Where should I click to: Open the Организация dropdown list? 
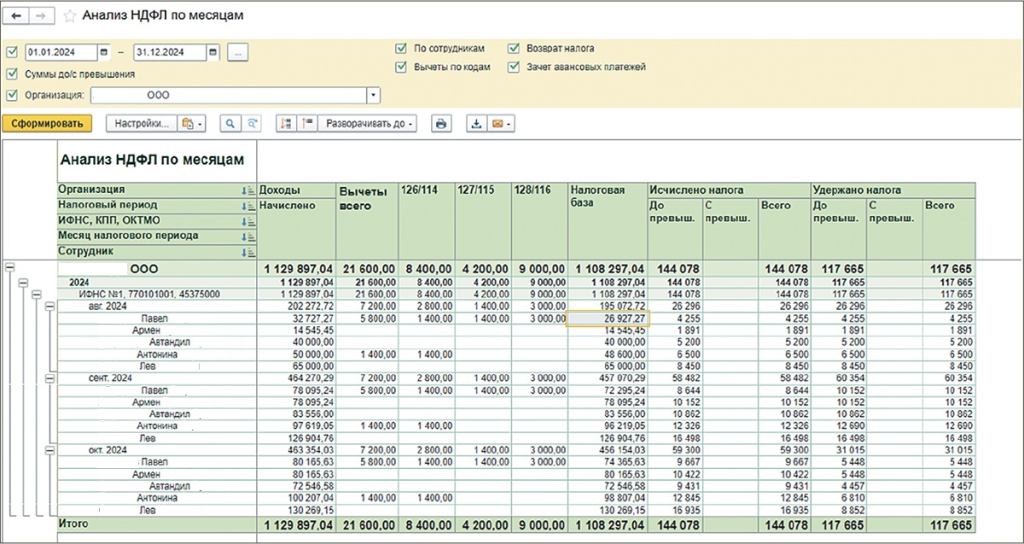pyautogui.click(x=373, y=95)
